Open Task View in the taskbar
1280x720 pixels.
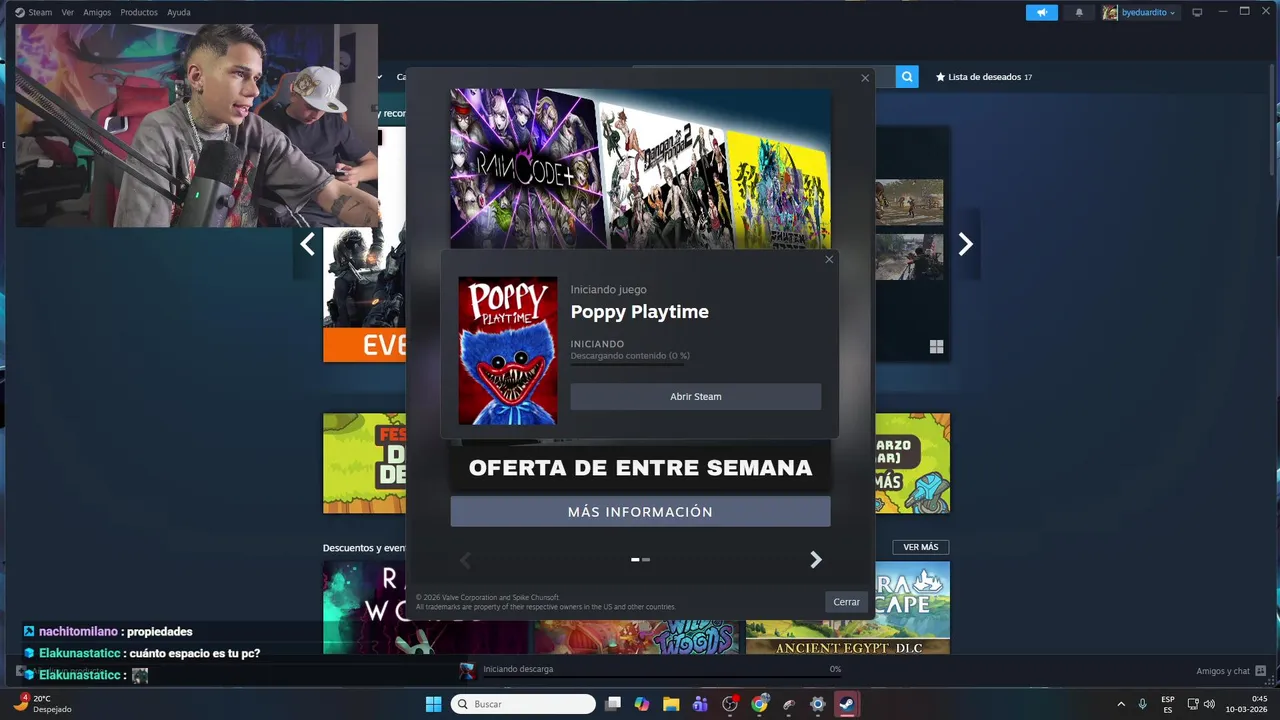613,704
